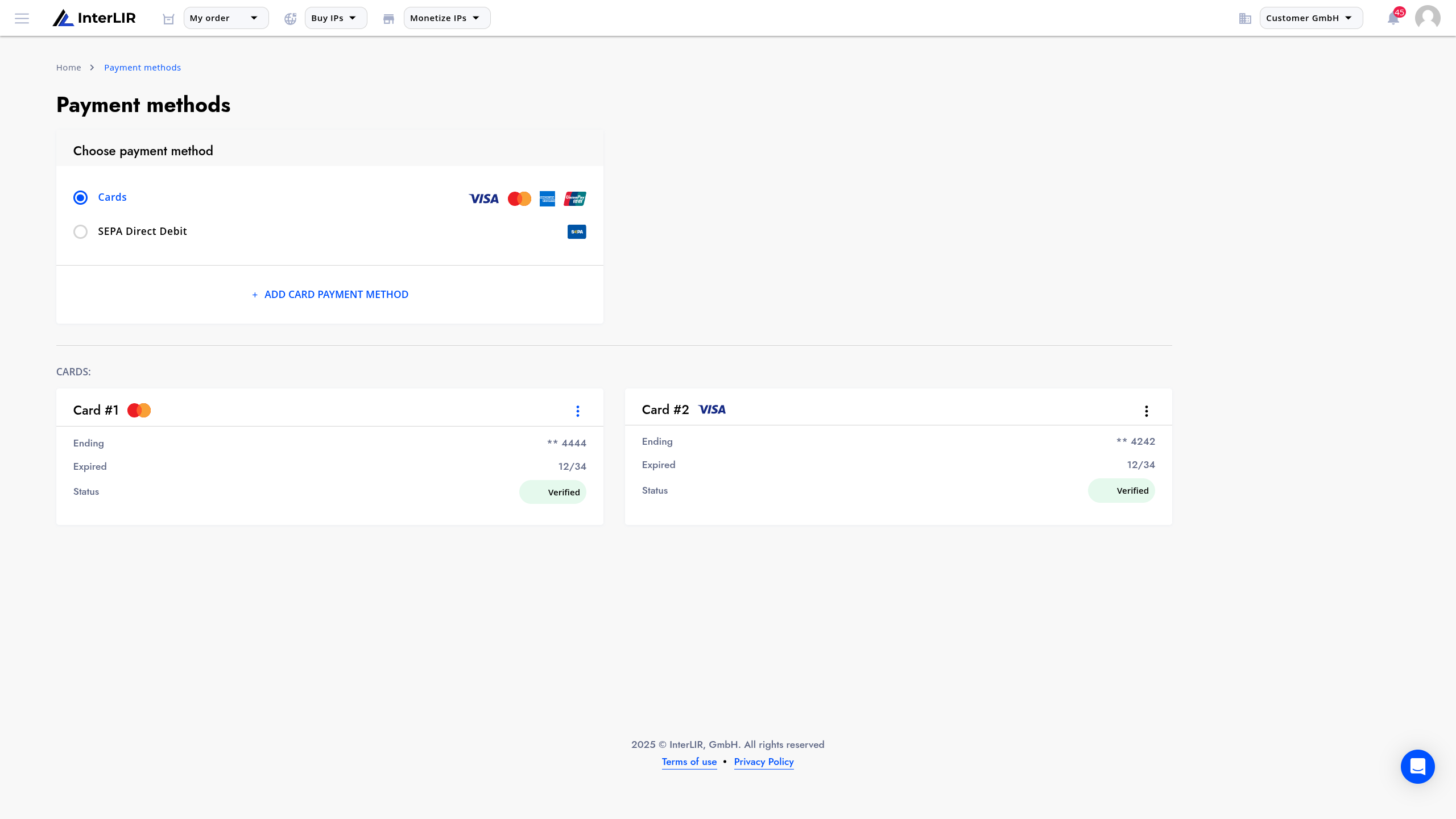Click the Card #1 title
1456x819 pixels.
96,410
